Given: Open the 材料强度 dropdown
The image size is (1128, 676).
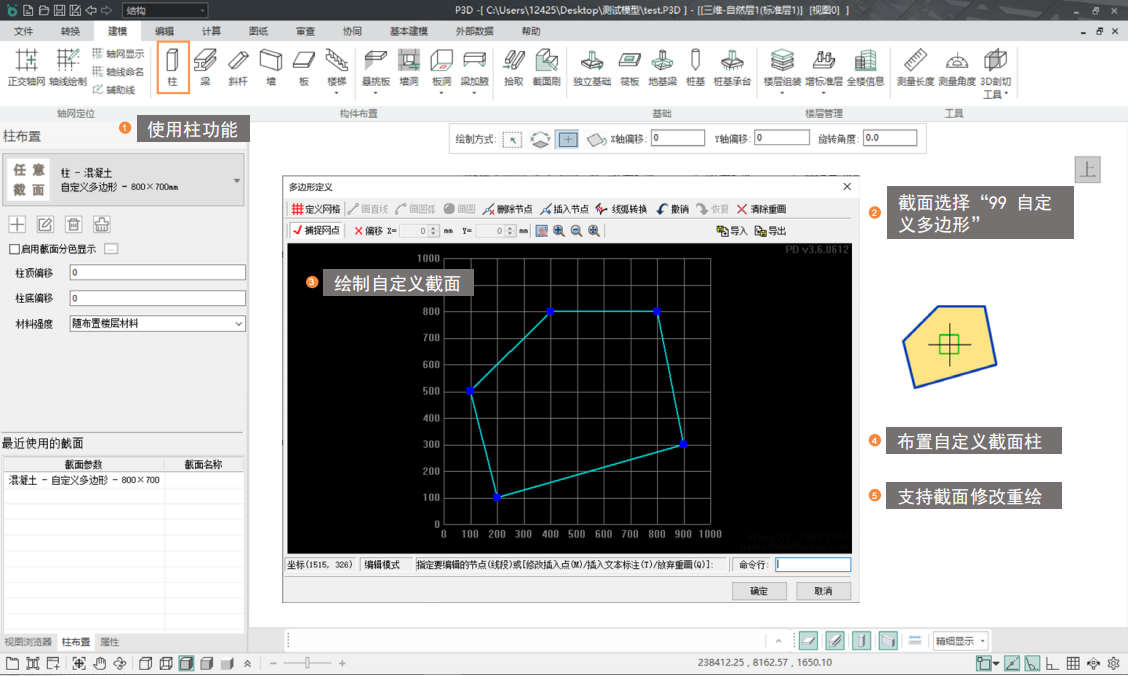Looking at the screenshot, I should pyautogui.click(x=157, y=323).
